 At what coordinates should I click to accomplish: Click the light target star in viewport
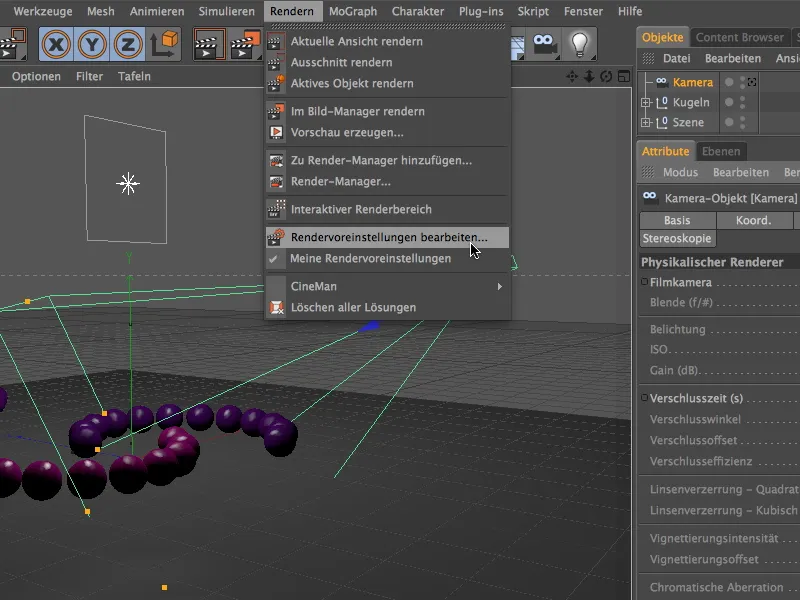click(x=128, y=184)
